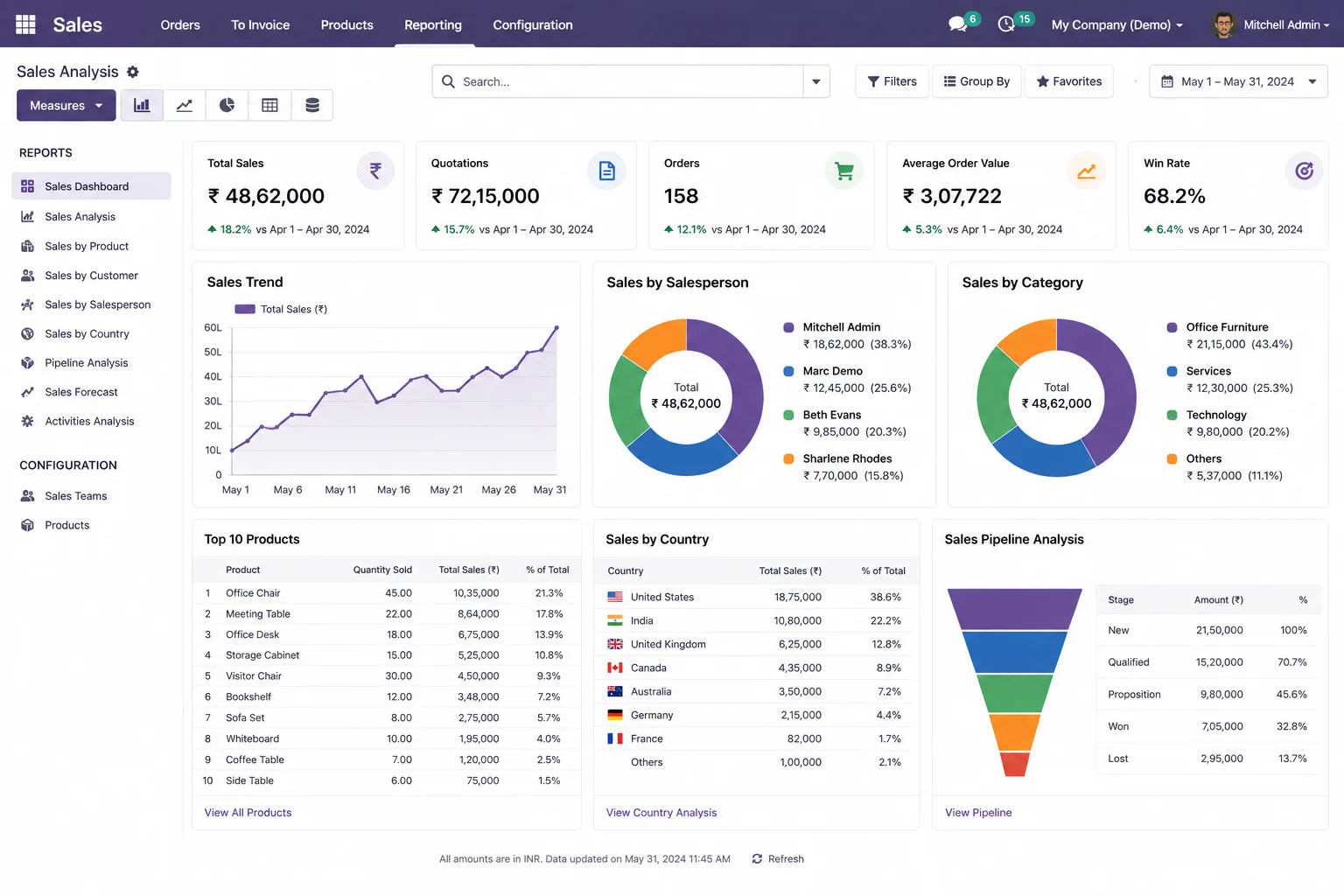Click the document icon on Quotations card

pyautogui.click(x=606, y=171)
